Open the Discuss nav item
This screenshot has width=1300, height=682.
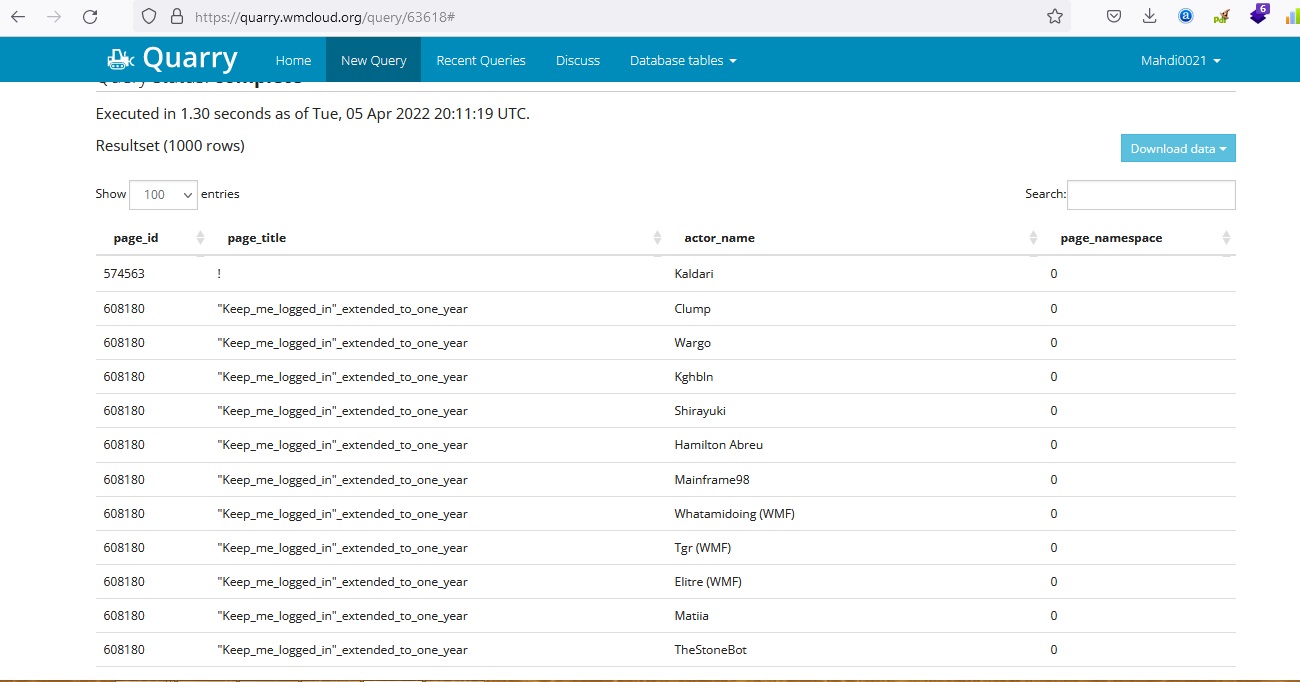[578, 60]
